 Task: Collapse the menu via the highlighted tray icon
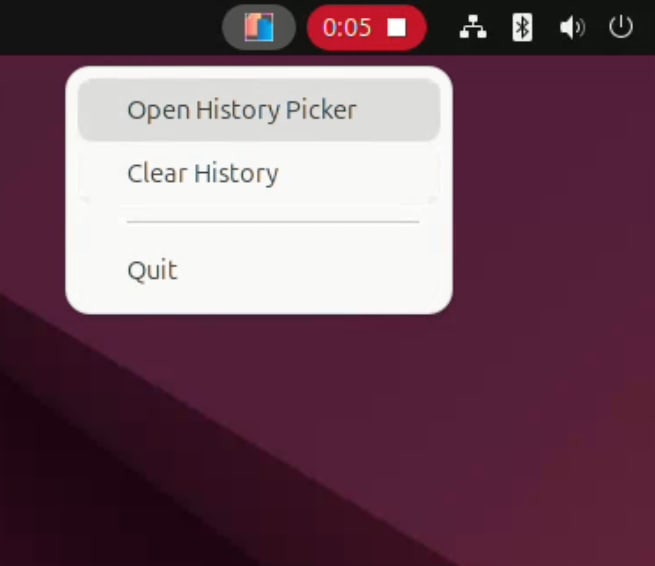[259, 28]
